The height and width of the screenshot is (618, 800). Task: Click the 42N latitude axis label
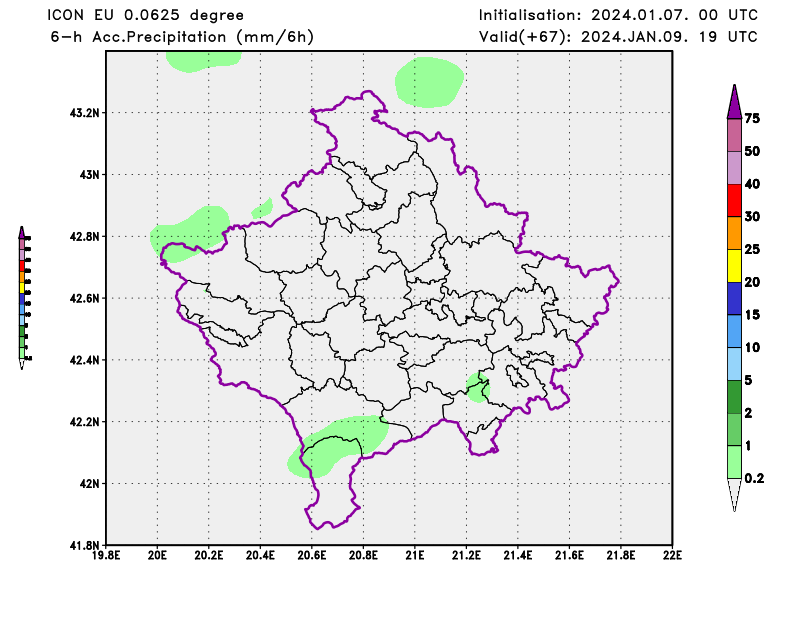[89, 484]
